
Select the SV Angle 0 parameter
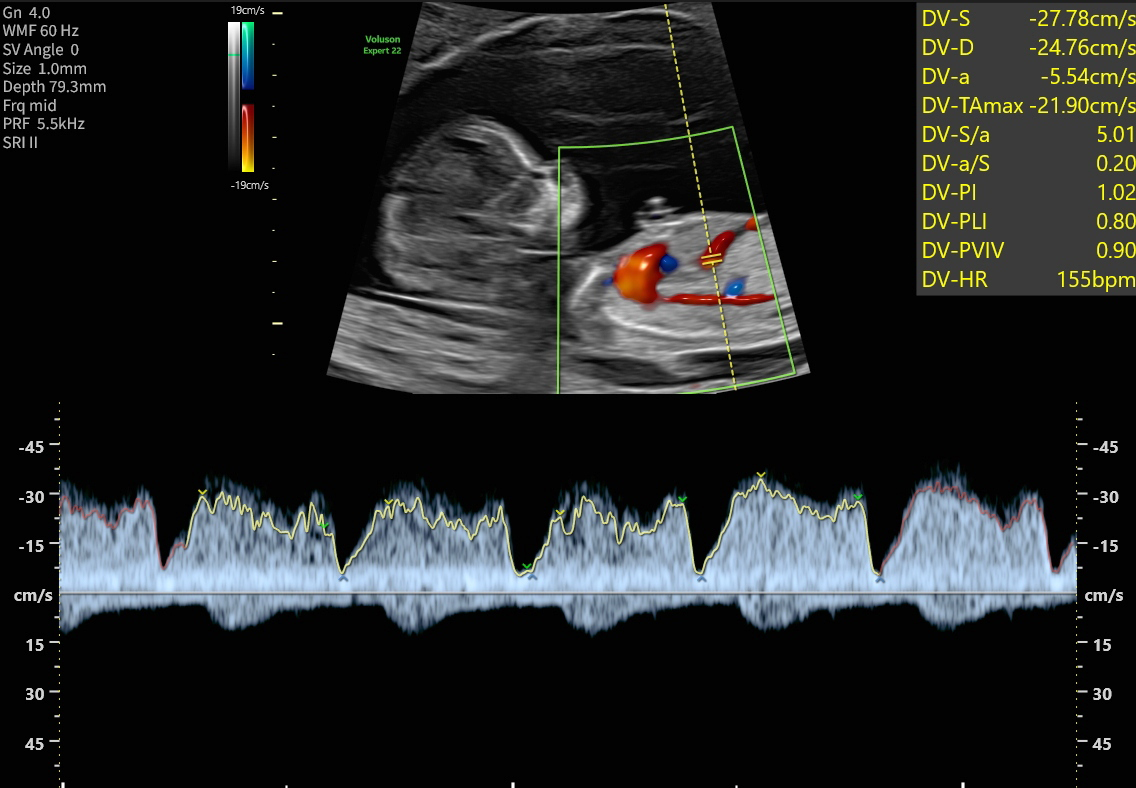(41, 50)
